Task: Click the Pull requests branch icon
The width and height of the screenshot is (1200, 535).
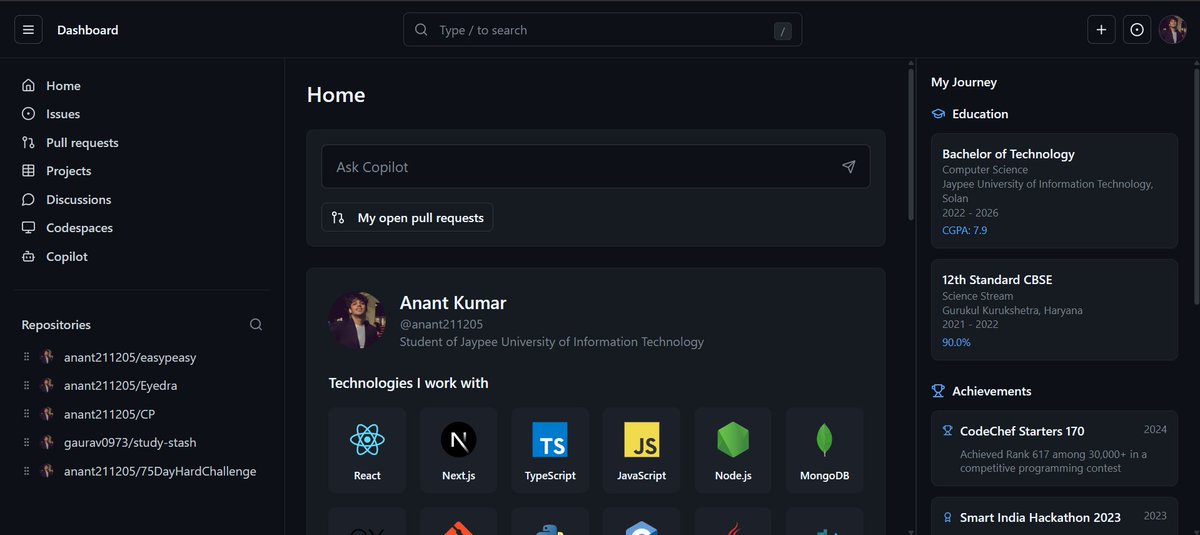Action: coord(28,143)
